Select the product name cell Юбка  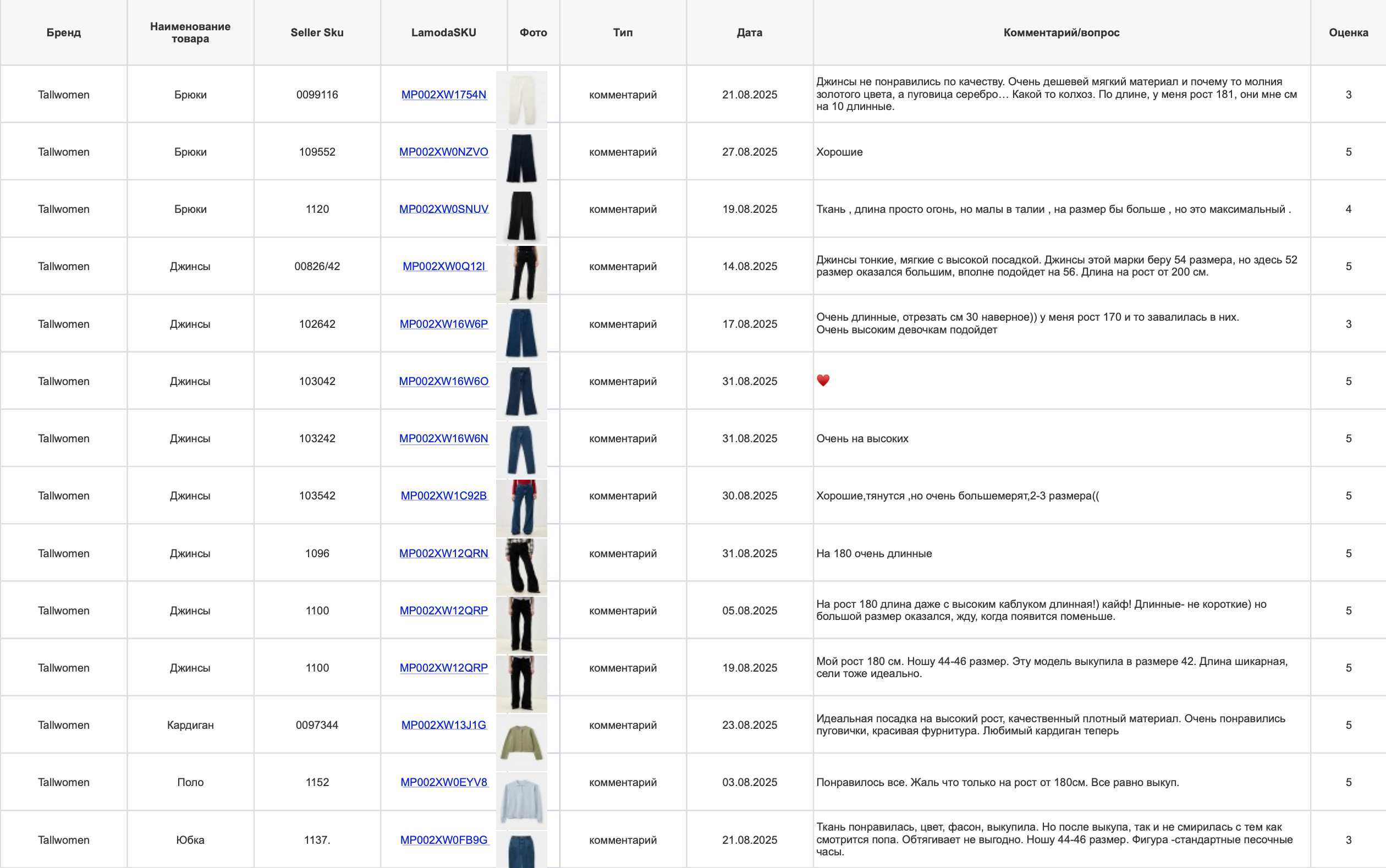(190, 840)
